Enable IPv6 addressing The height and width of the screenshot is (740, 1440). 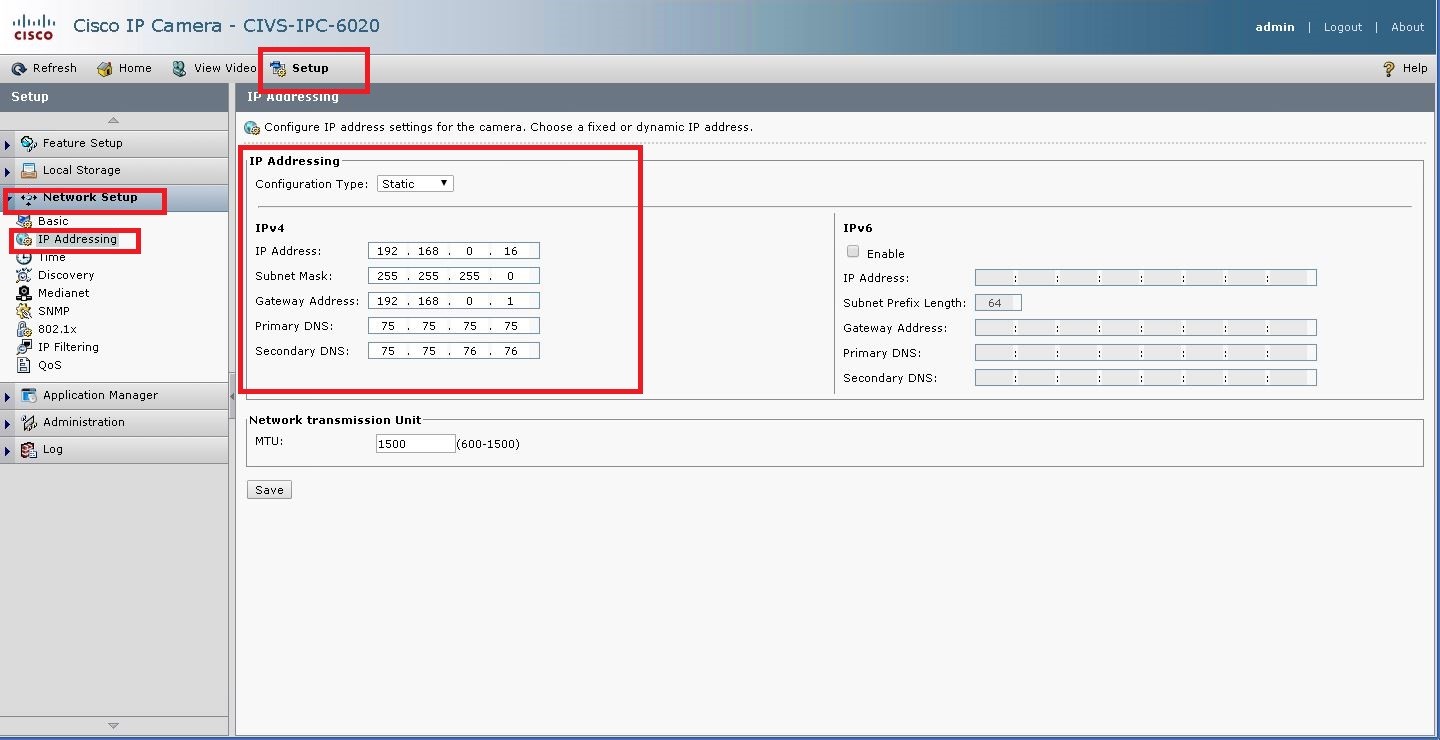[x=852, y=251]
